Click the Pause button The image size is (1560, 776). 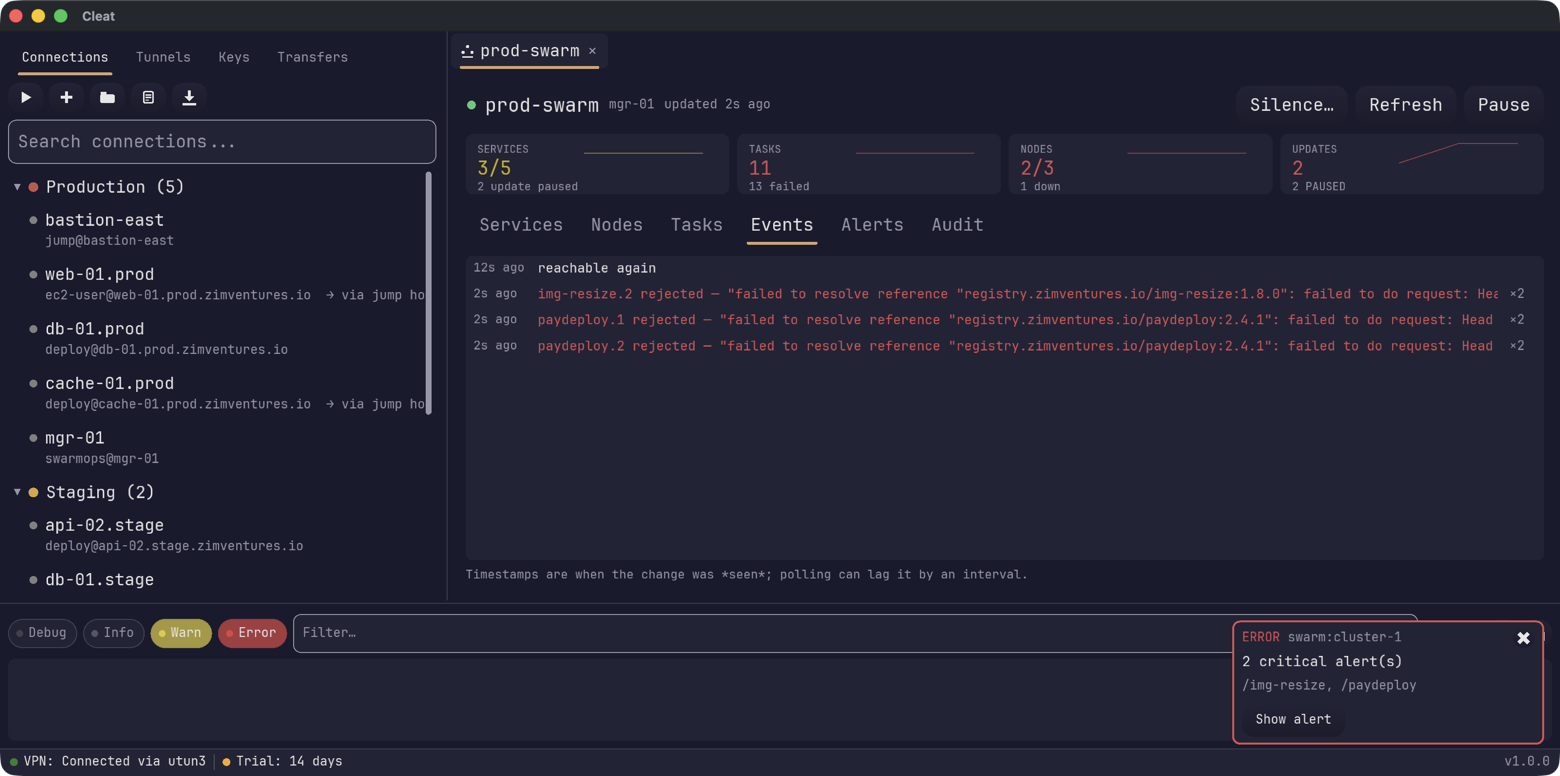(1504, 105)
